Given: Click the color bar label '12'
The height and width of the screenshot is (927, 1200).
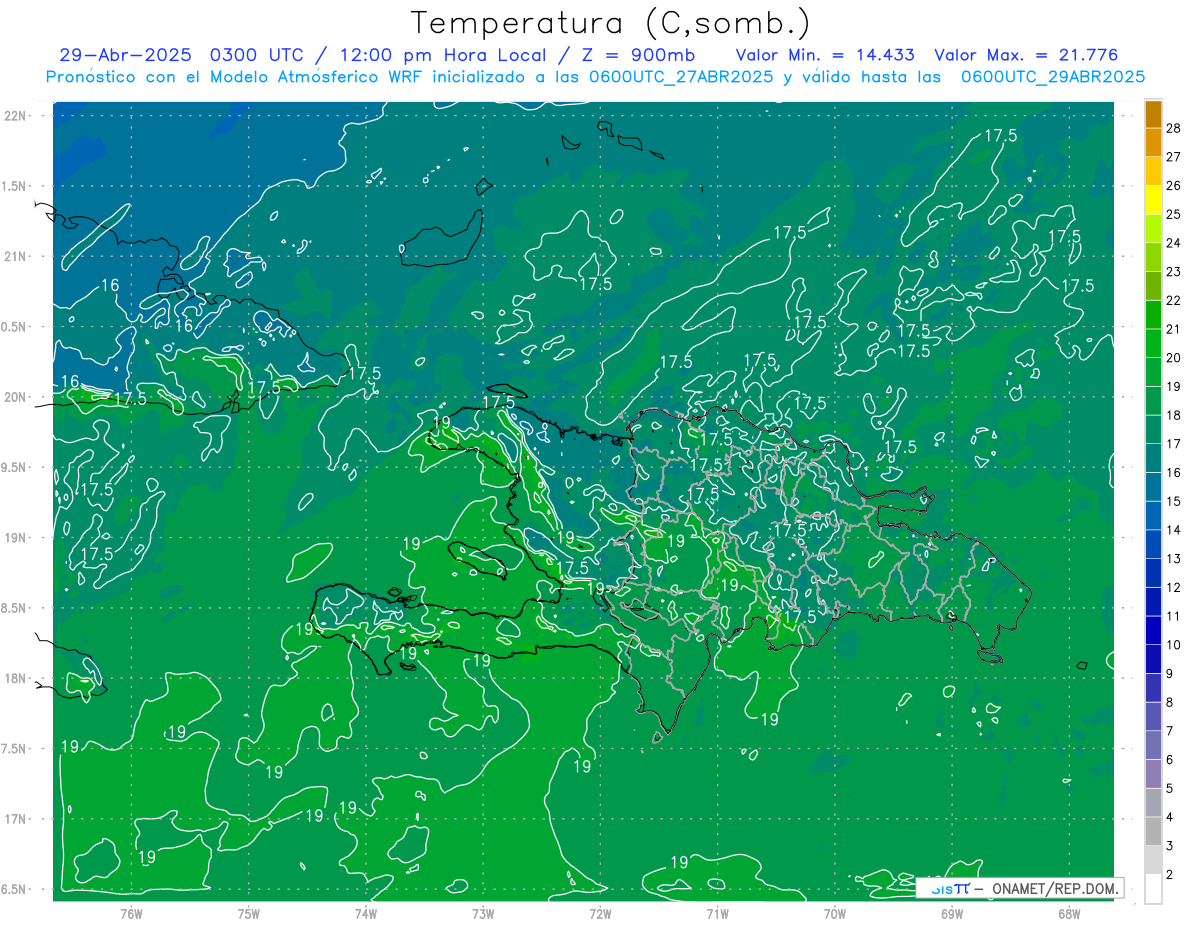Looking at the screenshot, I should [x=1174, y=588].
